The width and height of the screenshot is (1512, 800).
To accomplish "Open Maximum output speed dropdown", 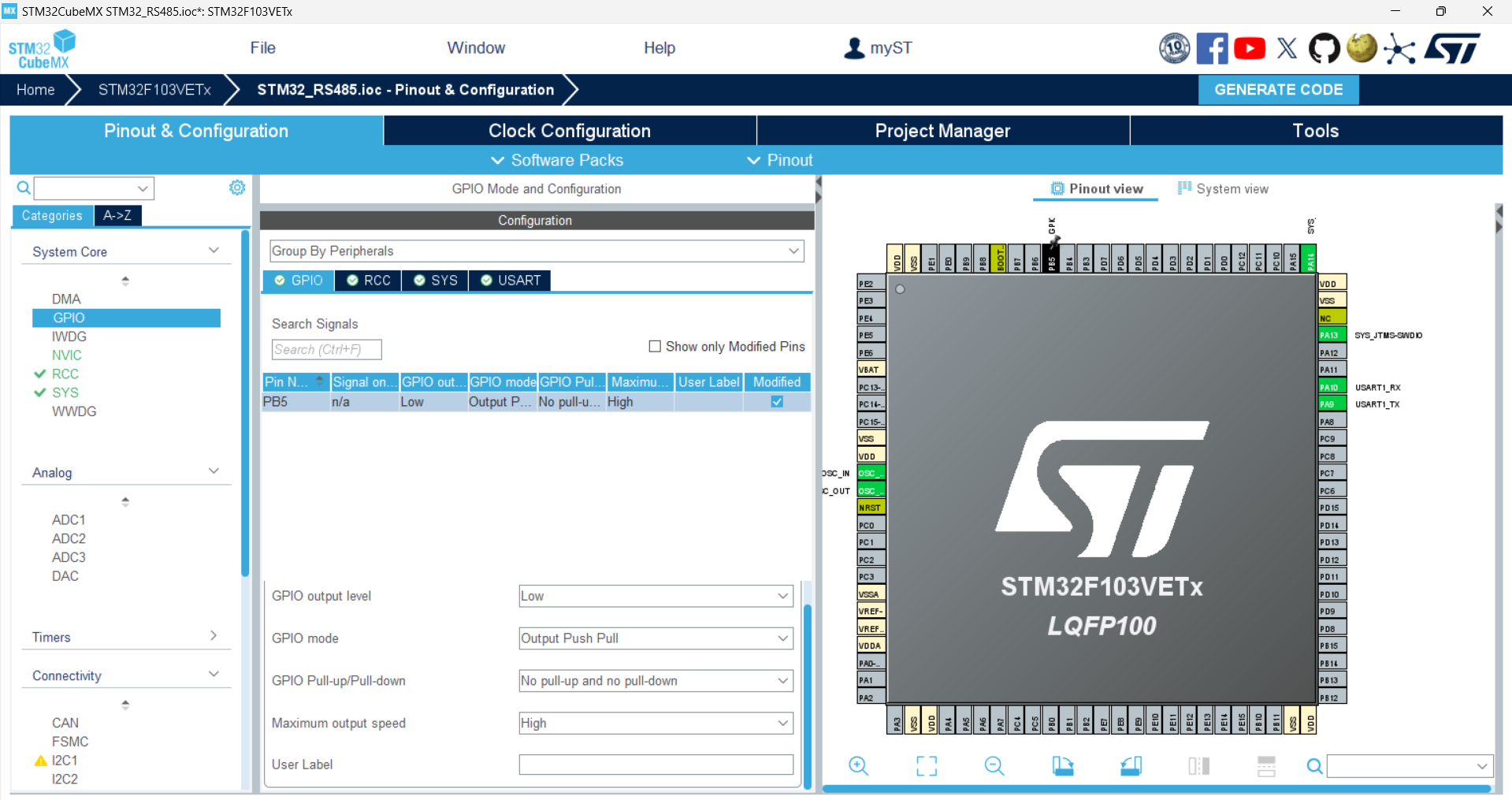I will pos(656,723).
